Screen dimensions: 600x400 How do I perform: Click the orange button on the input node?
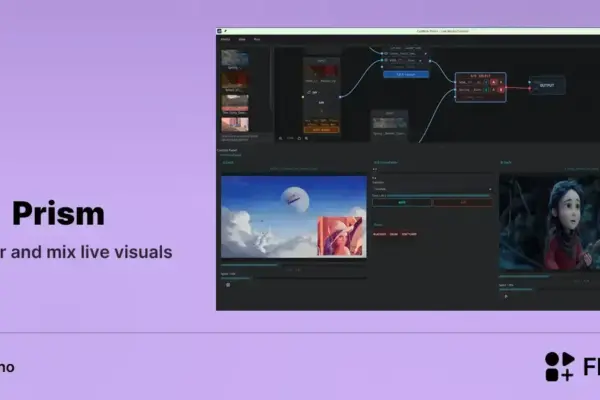tap(321, 130)
